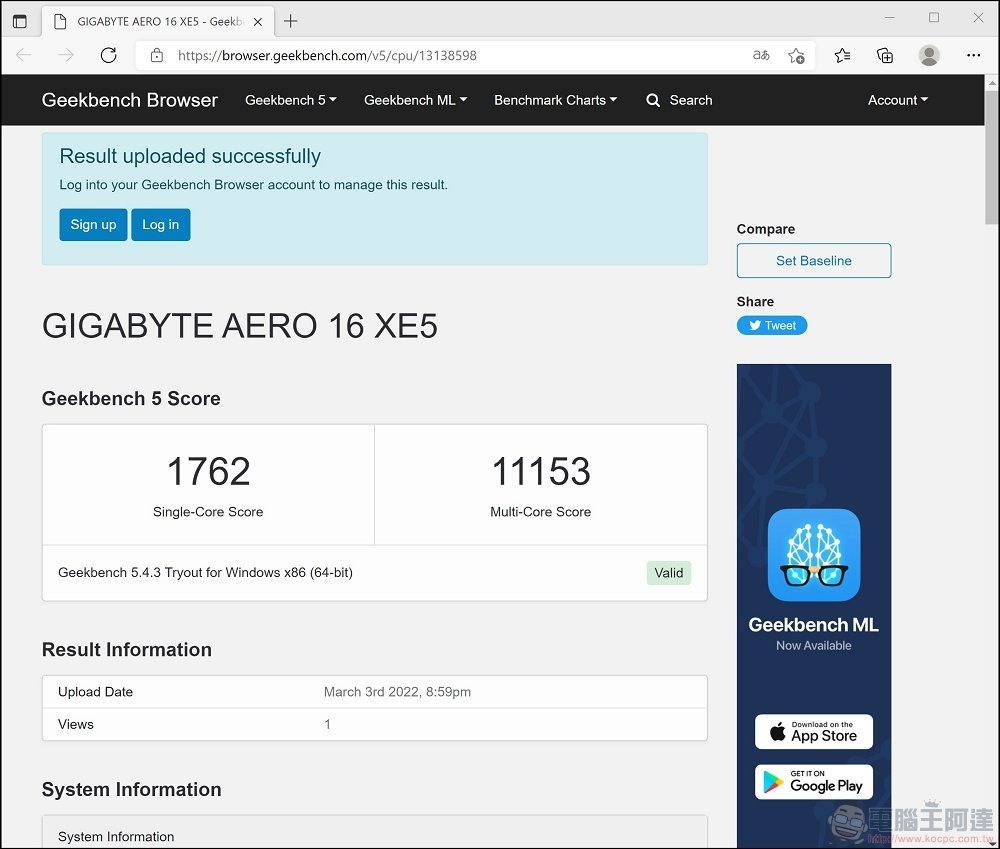Click the Views row value 1
The height and width of the screenshot is (849, 1000).
click(x=327, y=724)
